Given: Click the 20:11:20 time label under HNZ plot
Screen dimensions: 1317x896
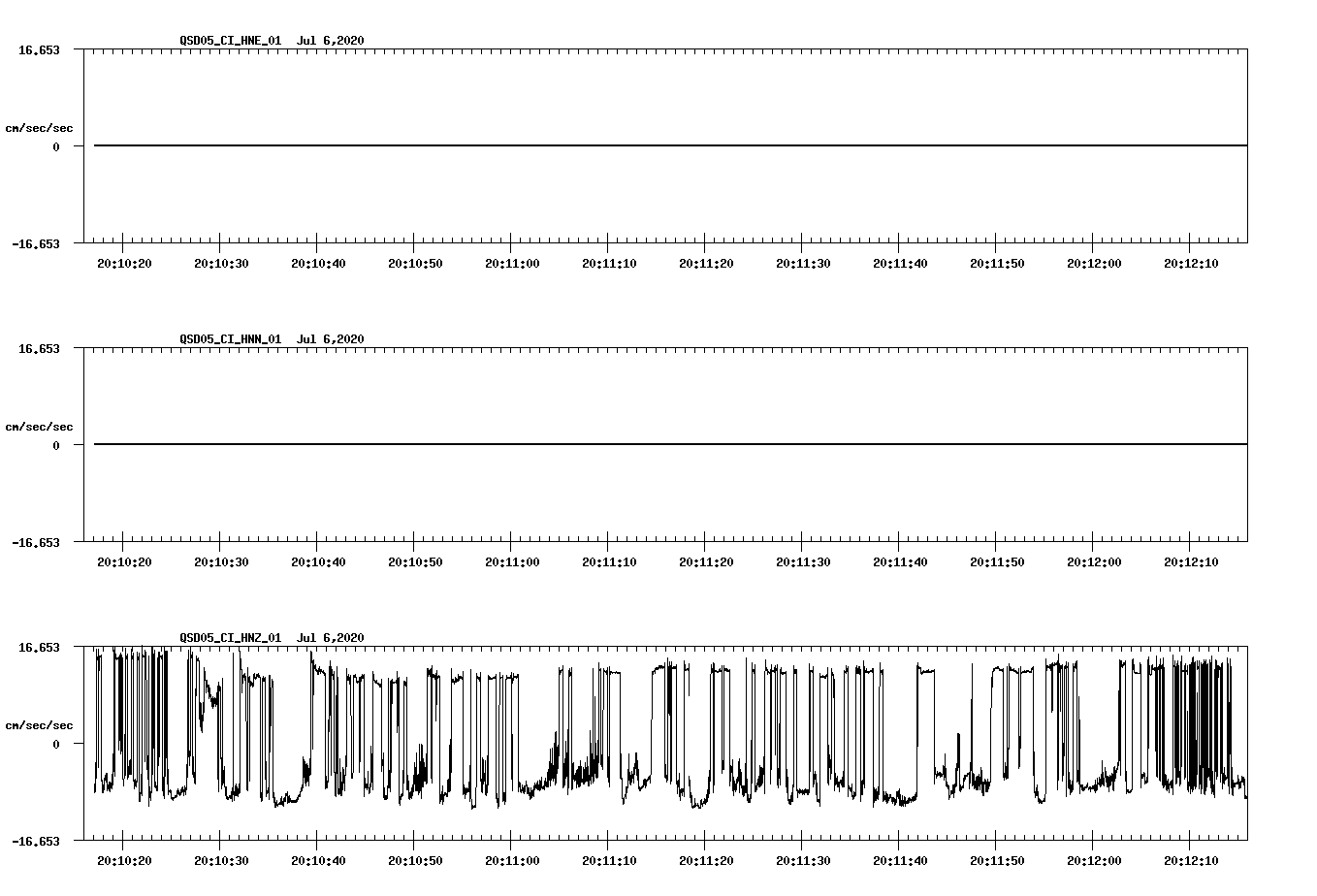Looking at the screenshot, I should click(706, 860).
